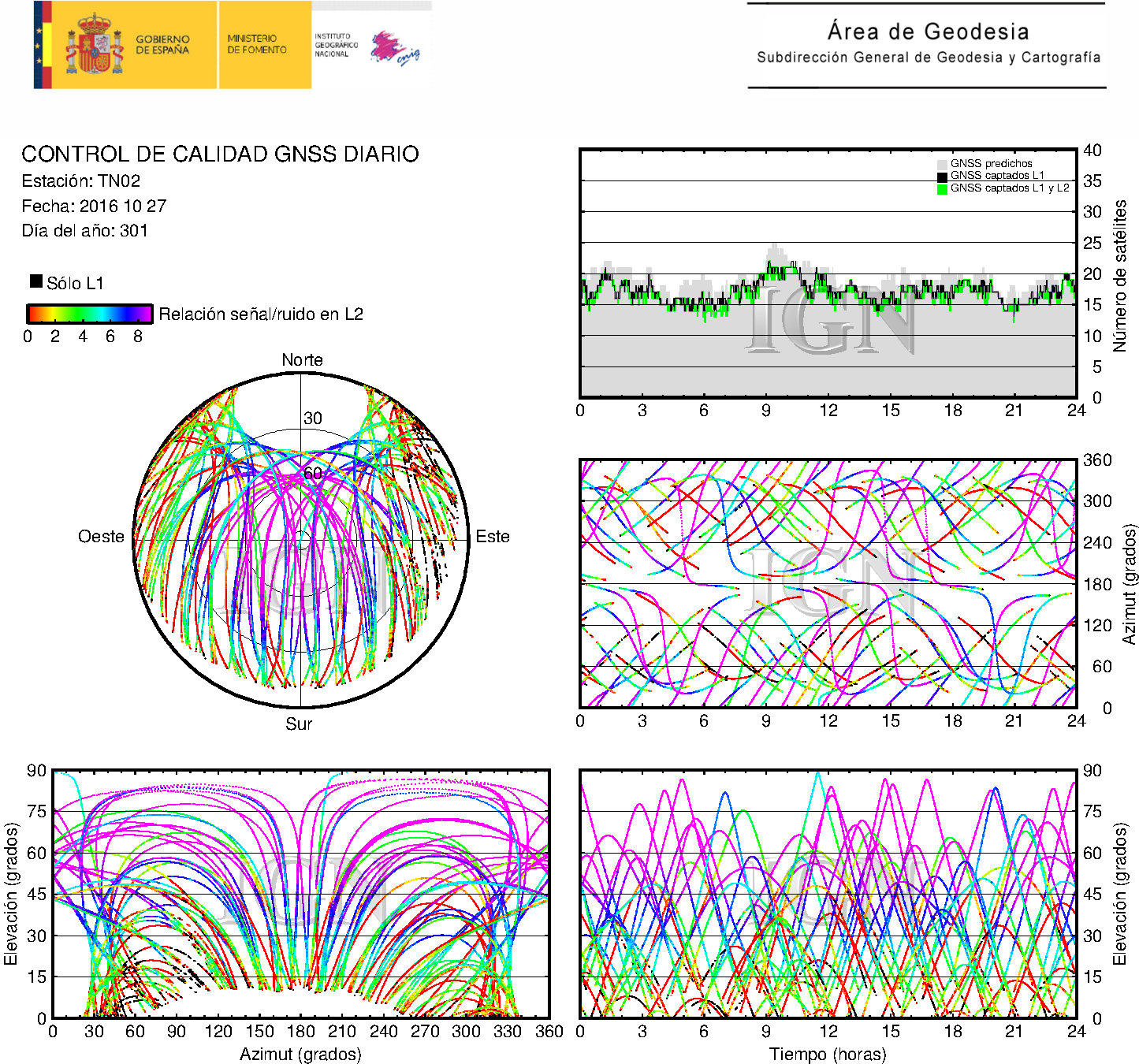This screenshot has height=1064, width=1139.
Task: Click the elevation versus azimuth chart
Action: click(300, 894)
